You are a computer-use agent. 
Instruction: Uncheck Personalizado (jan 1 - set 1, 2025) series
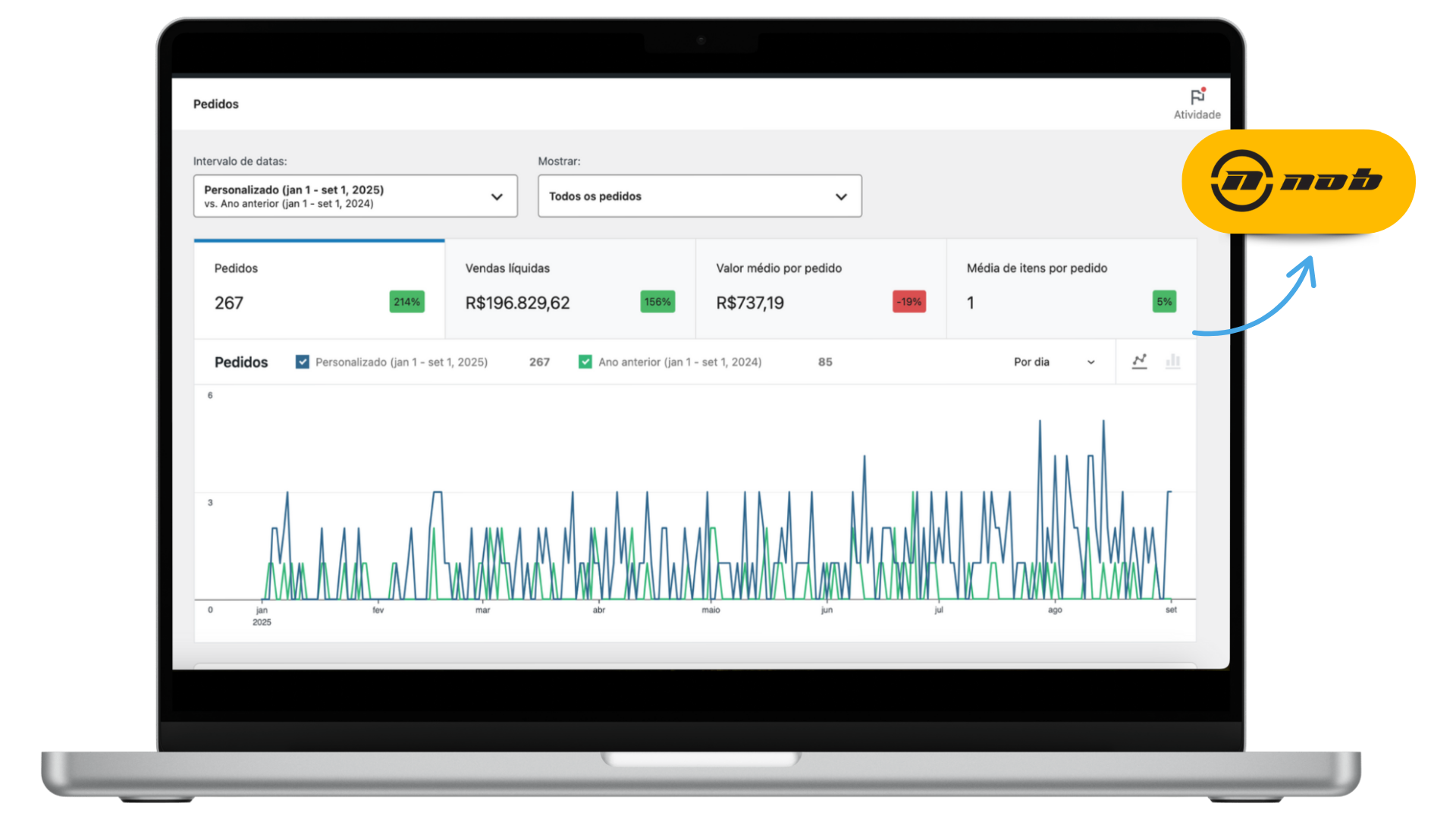[x=303, y=362]
